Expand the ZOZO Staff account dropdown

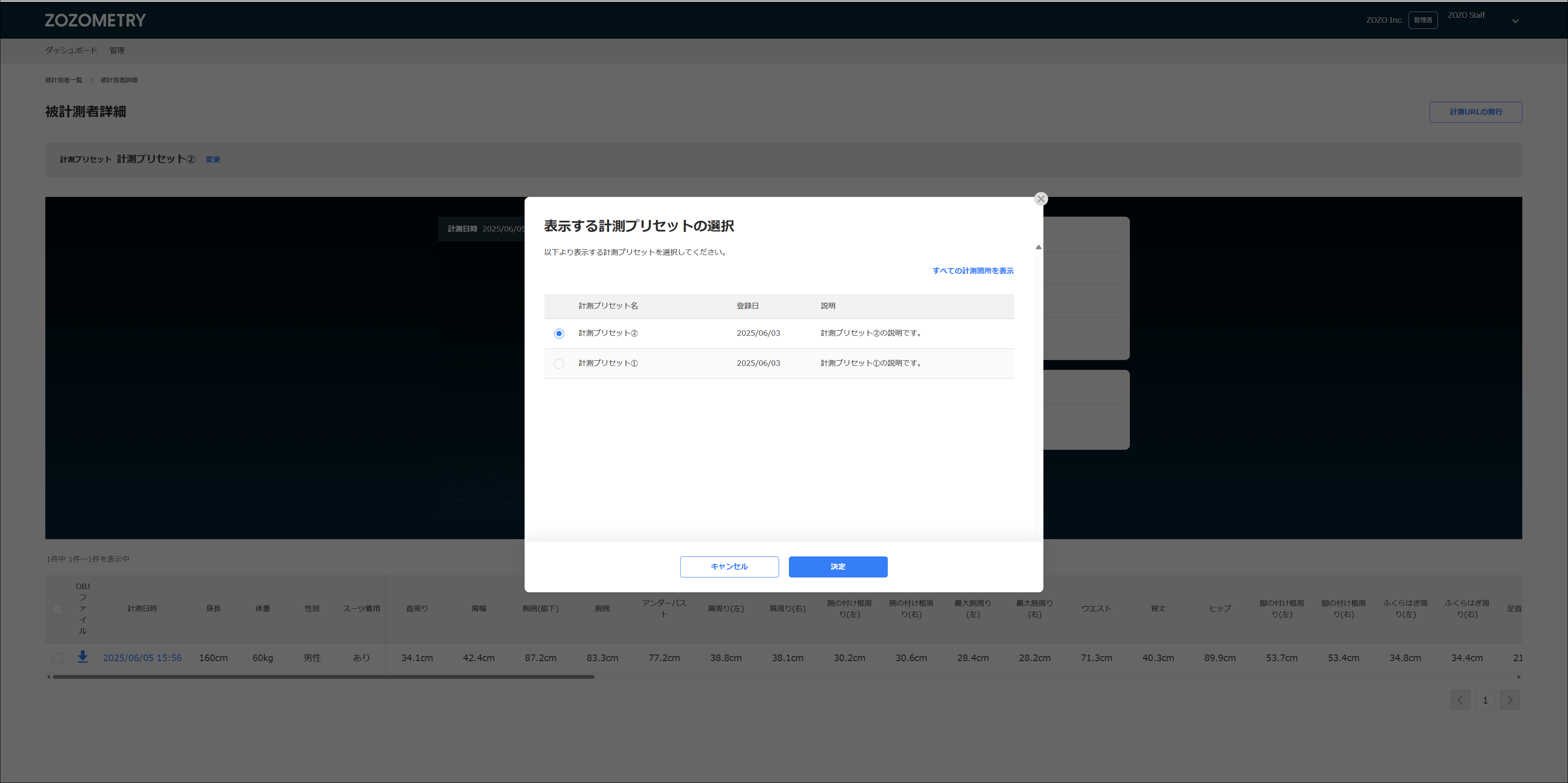click(1515, 21)
